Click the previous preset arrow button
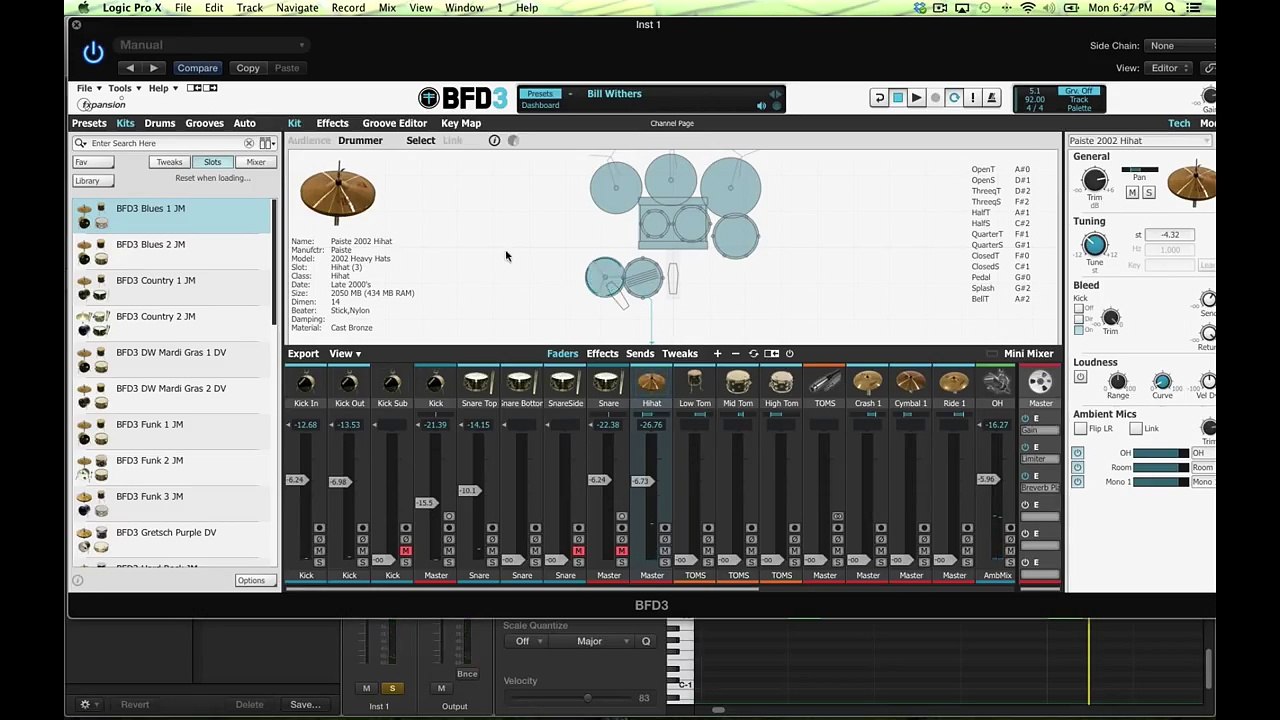1280x720 pixels. click(130, 68)
